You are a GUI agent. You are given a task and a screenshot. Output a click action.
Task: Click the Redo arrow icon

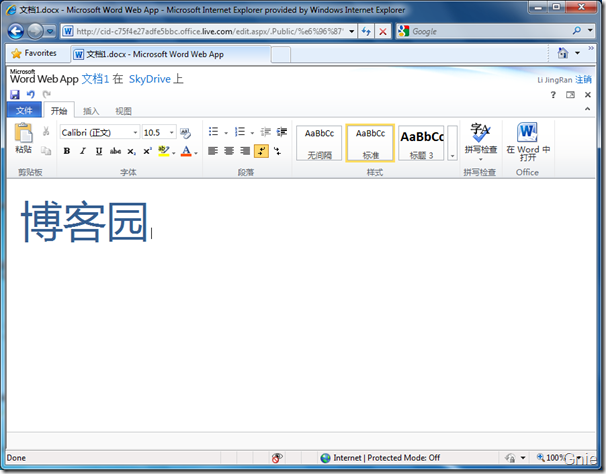point(47,94)
